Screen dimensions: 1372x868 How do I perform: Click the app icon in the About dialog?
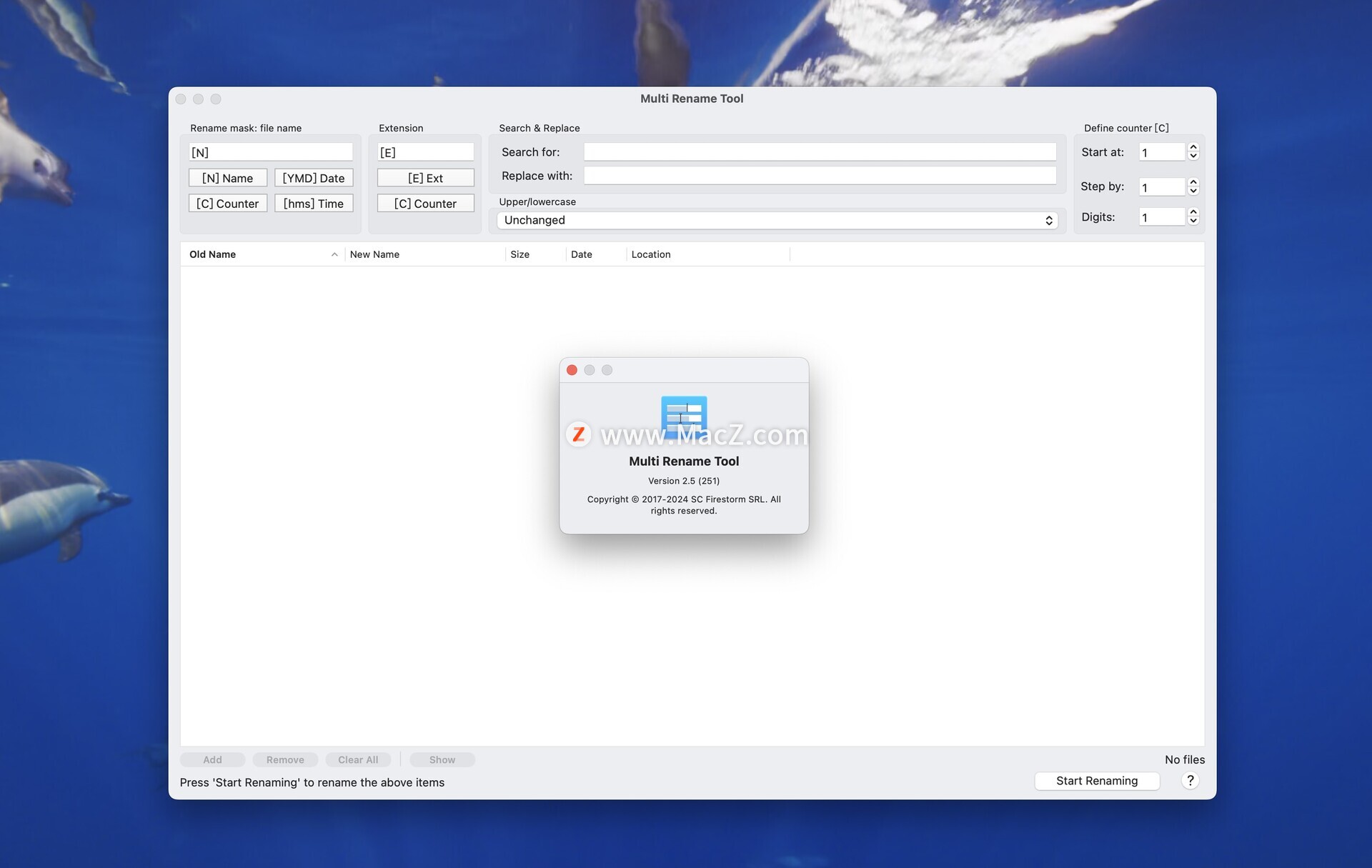pos(684,419)
